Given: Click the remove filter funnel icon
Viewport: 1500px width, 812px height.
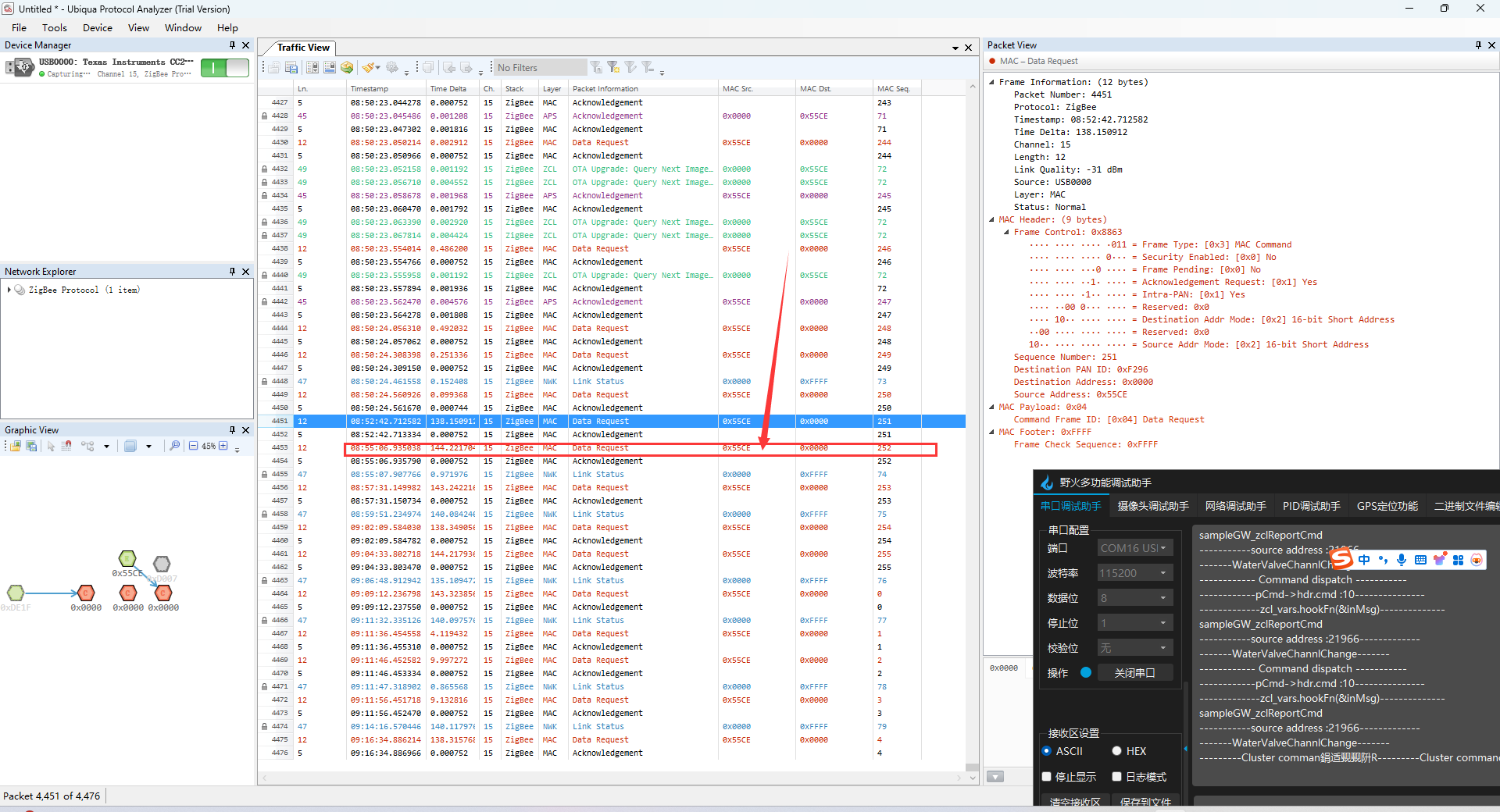Looking at the screenshot, I should 648,68.
